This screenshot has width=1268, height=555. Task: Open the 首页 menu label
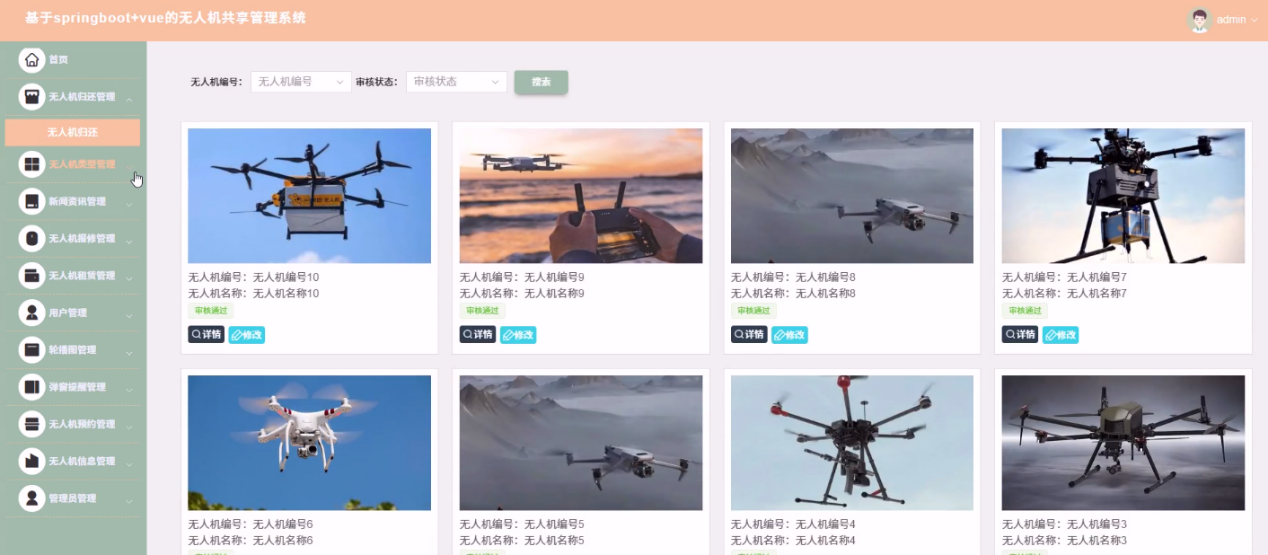point(59,60)
